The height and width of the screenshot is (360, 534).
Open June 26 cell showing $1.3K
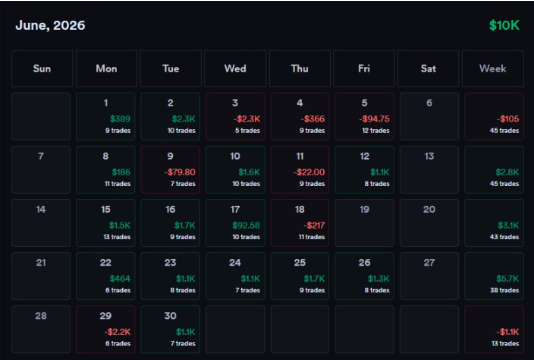364,276
